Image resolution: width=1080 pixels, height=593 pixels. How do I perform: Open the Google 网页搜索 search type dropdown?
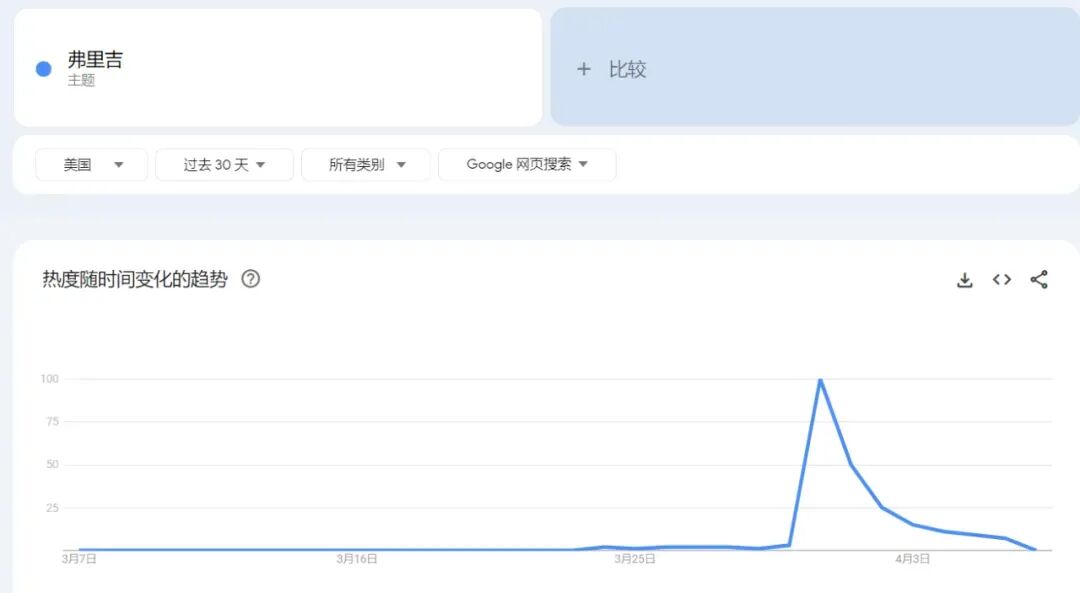pyautogui.click(x=527, y=165)
